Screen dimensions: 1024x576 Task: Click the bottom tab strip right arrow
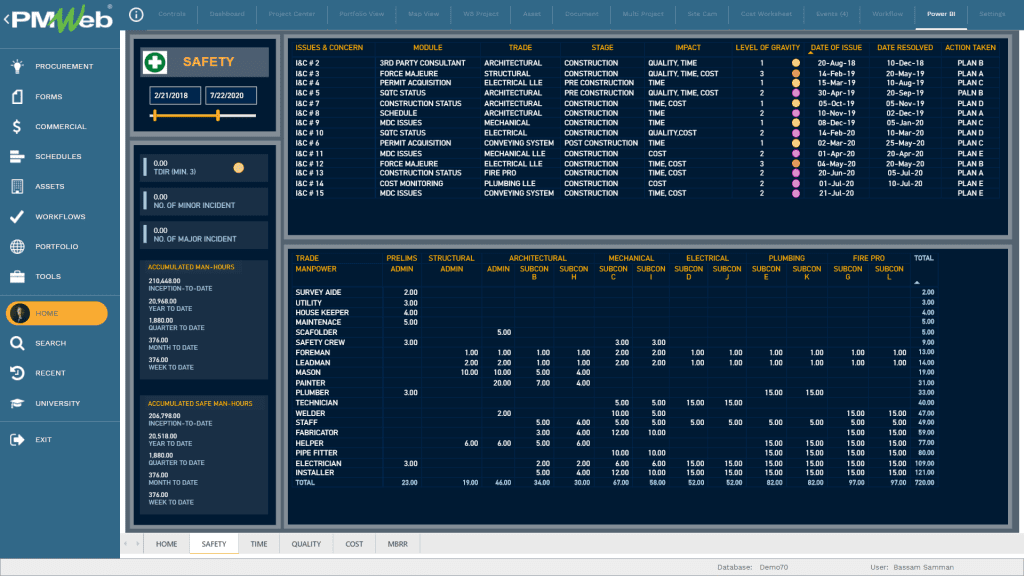point(137,543)
